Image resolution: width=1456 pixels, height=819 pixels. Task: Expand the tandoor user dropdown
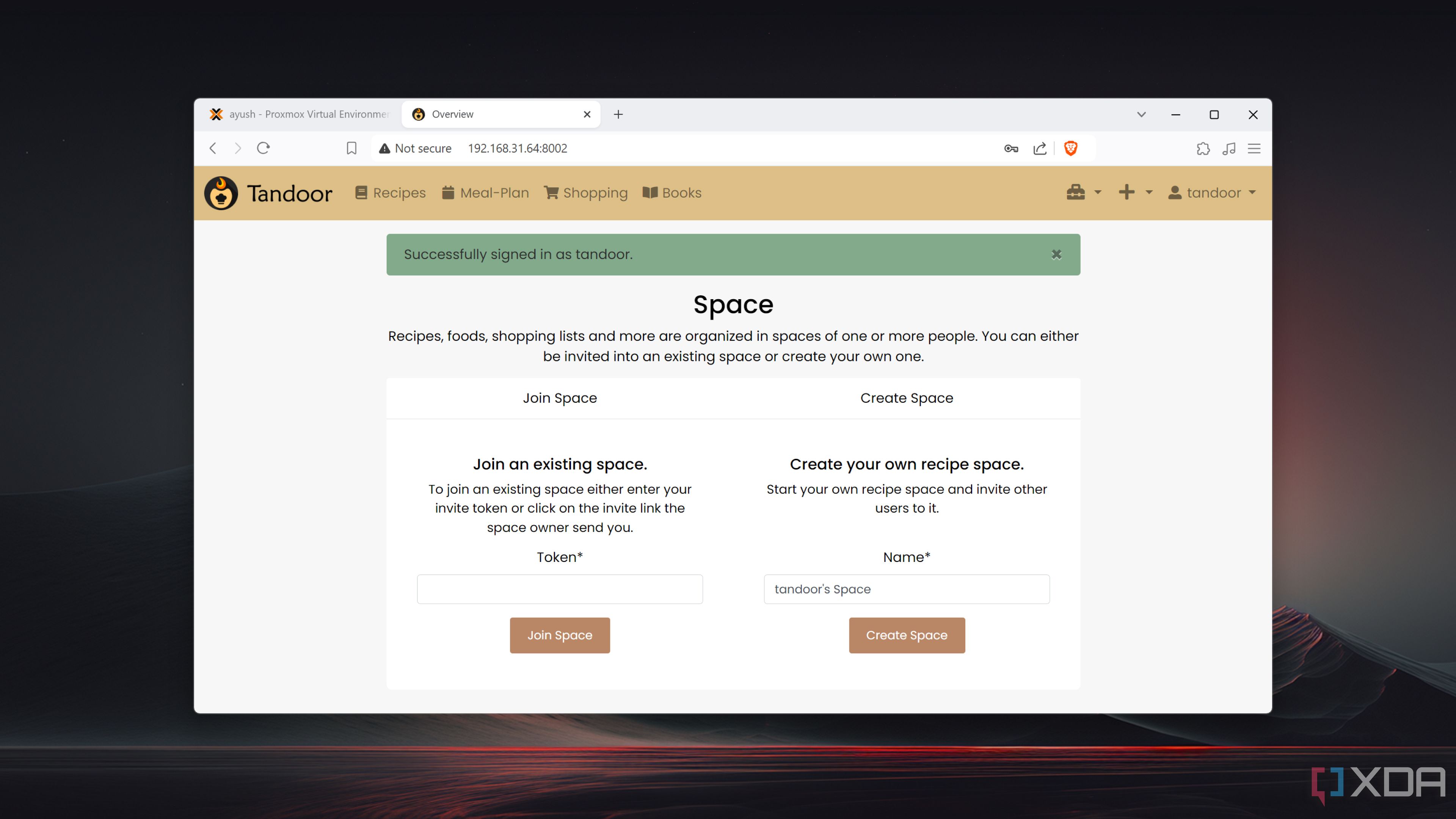(x=1213, y=192)
